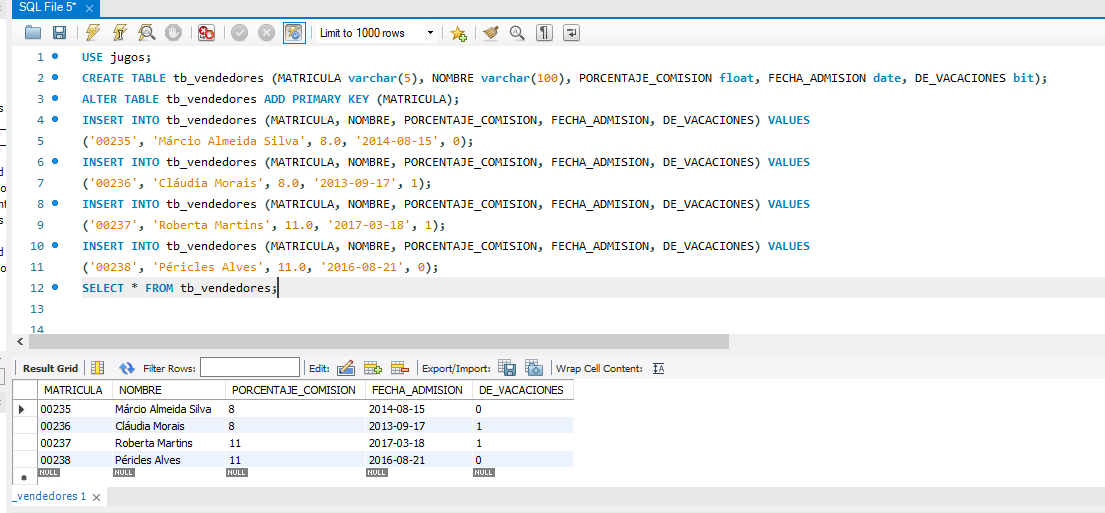
Task: Toggle the auto-commit mode icon
Action: [294, 32]
